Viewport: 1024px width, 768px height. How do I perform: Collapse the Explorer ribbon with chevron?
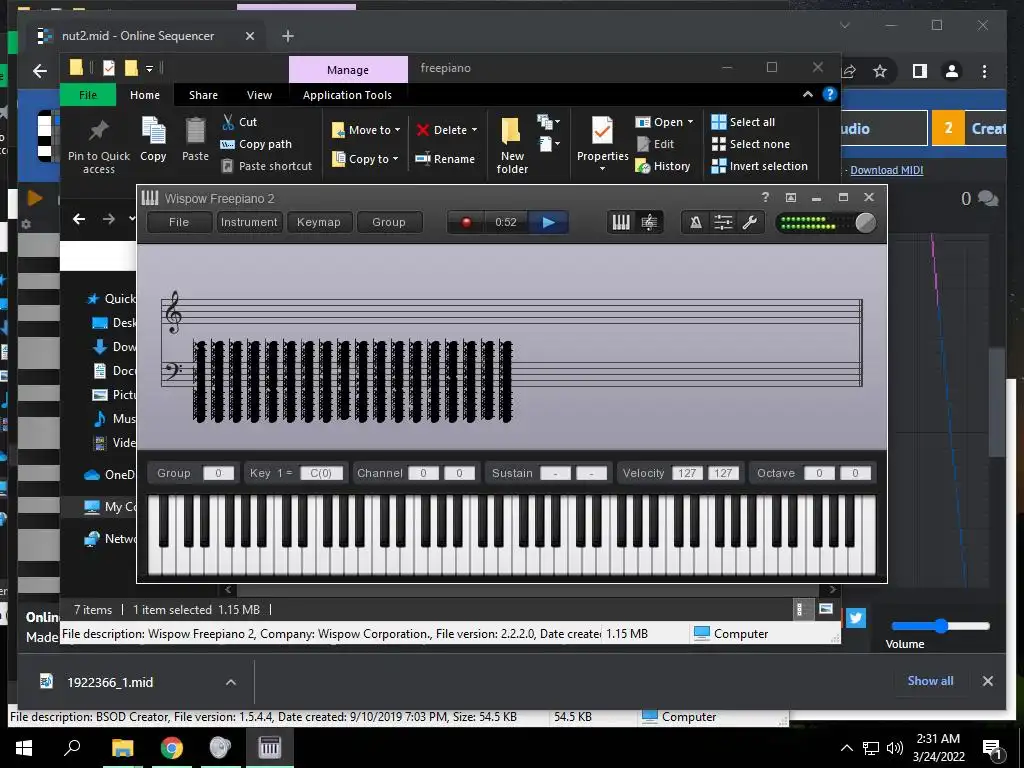808,95
